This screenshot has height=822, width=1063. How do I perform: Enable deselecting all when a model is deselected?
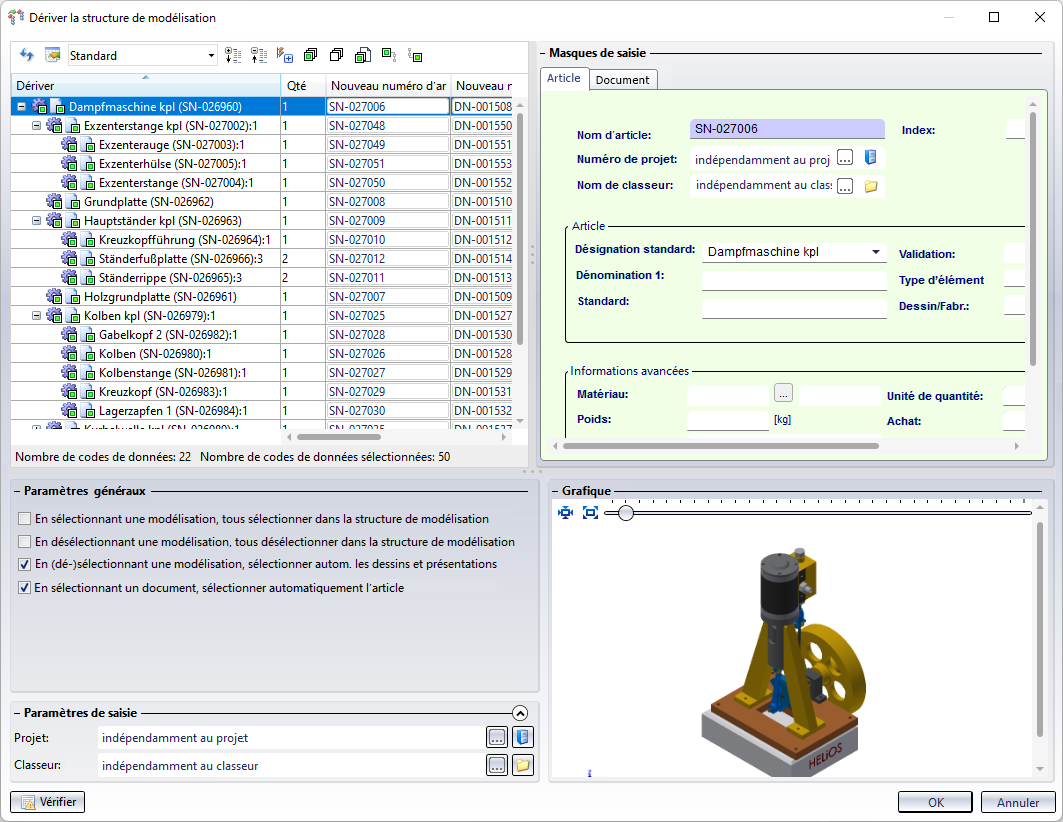(24, 542)
